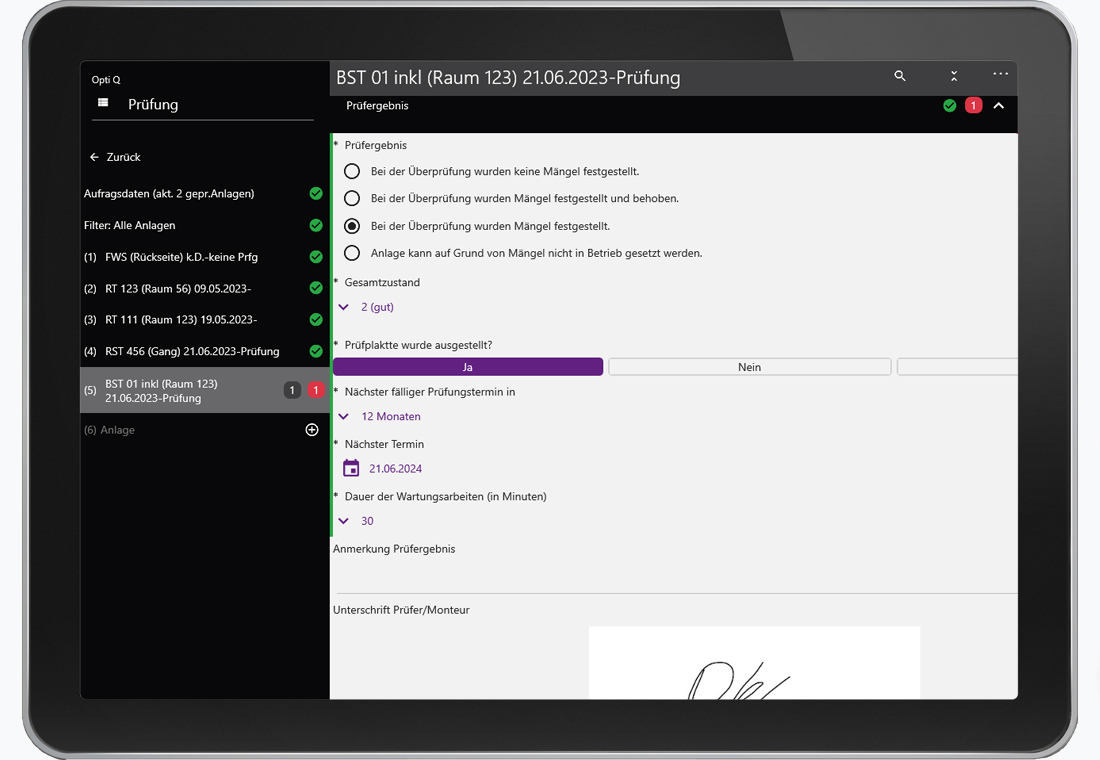Select 'Mängel festgestellt und behoben' radio option
Viewport: 1100px width, 760px height.
[x=352, y=199]
